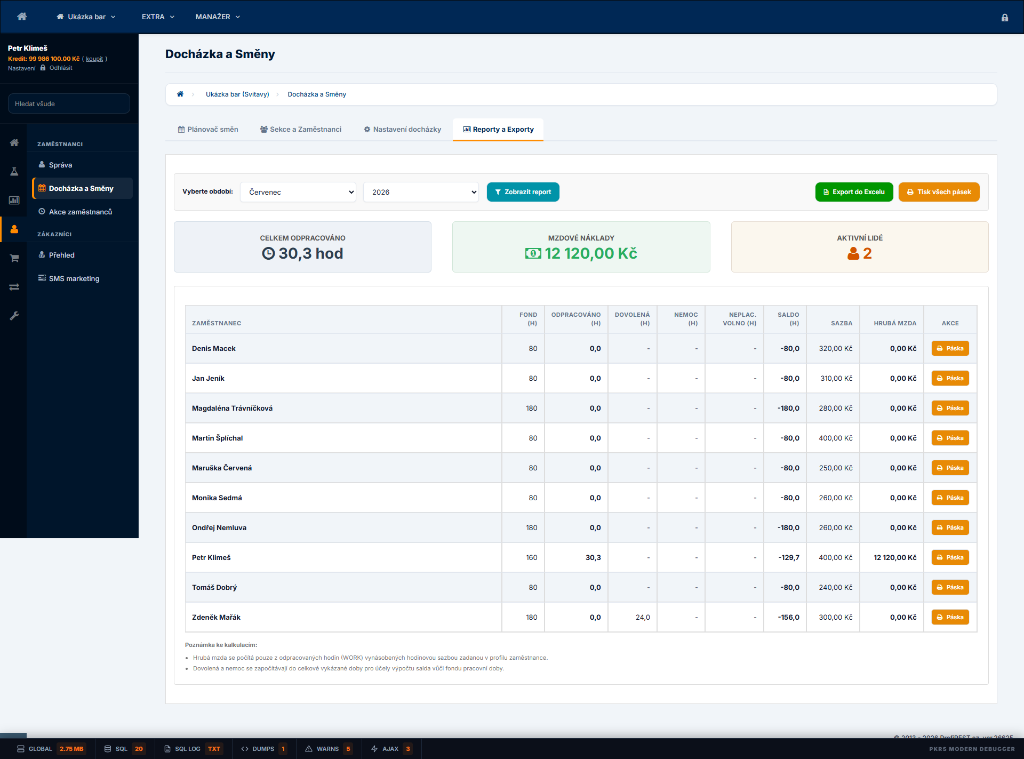Click Tisk všech pásek button

click(x=939, y=192)
